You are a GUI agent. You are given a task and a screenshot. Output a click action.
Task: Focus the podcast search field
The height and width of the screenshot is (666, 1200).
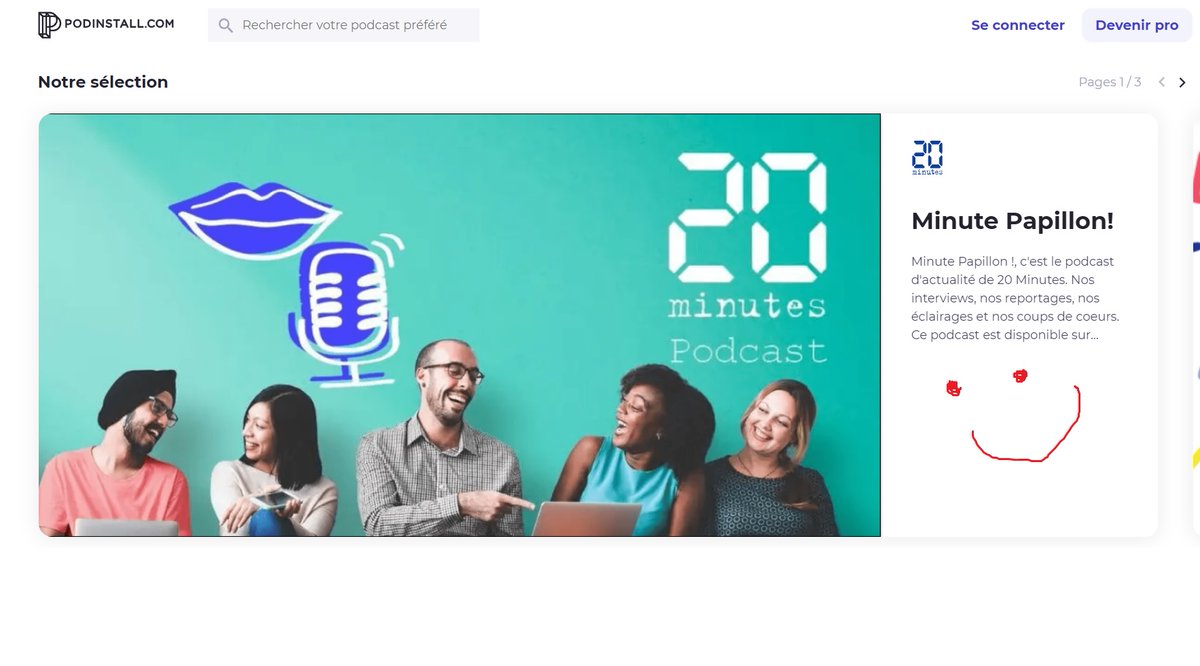tap(343, 25)
